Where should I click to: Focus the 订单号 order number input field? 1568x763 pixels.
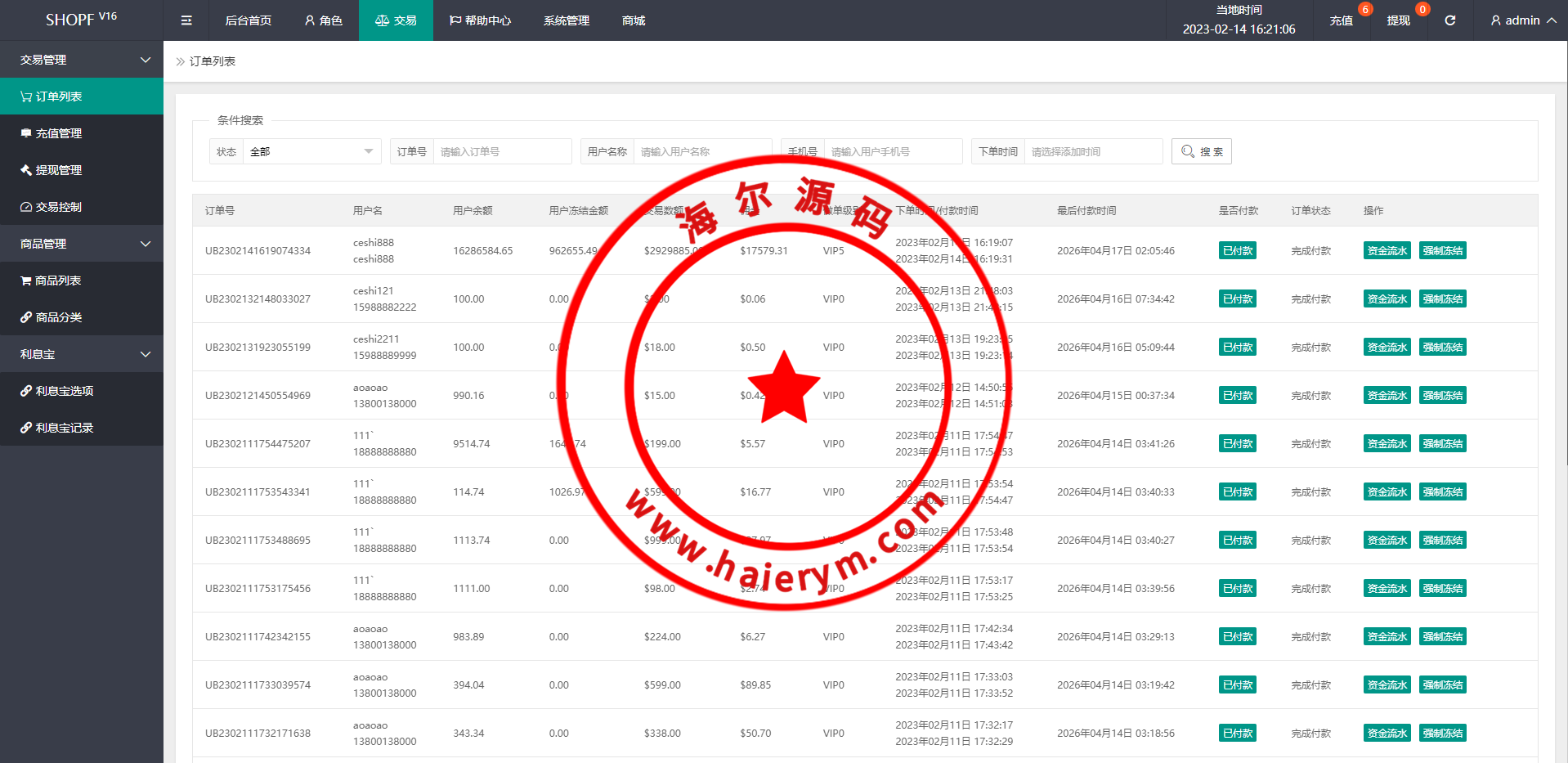coord(502,151)
